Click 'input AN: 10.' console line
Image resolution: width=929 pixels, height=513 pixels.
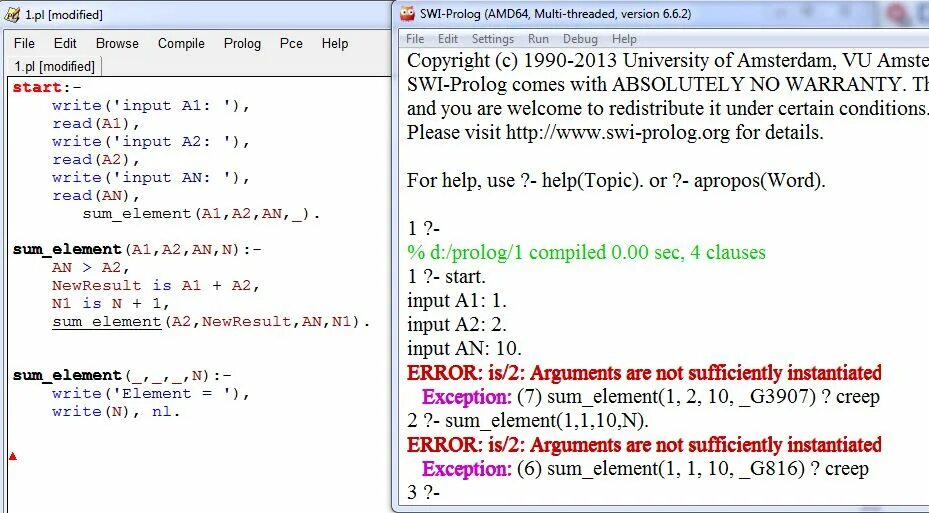464,348
